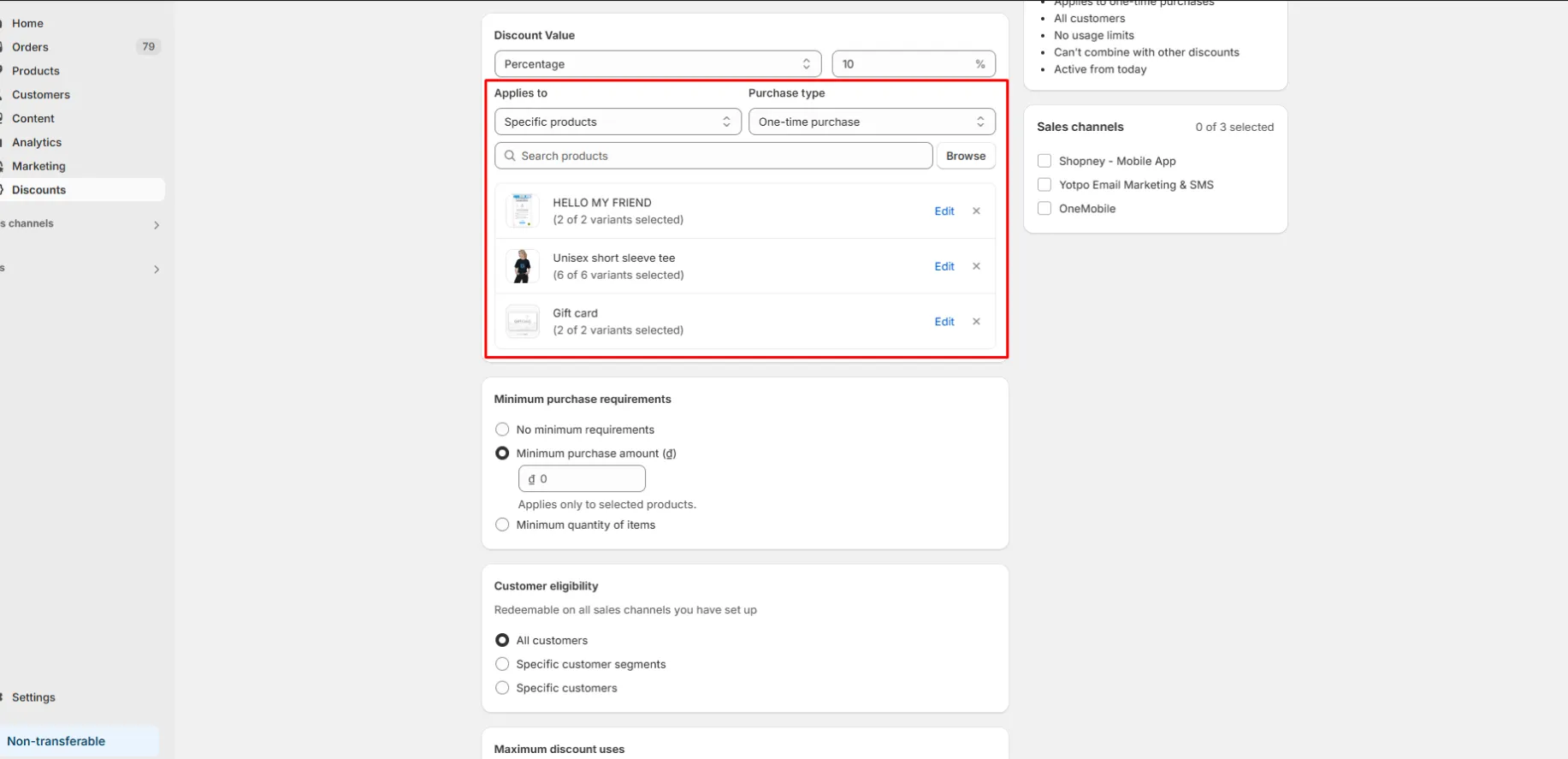Click the 'No usage limits' summary item
The width and height of the screenshot is (1568, 759).
pos(1094,35)
